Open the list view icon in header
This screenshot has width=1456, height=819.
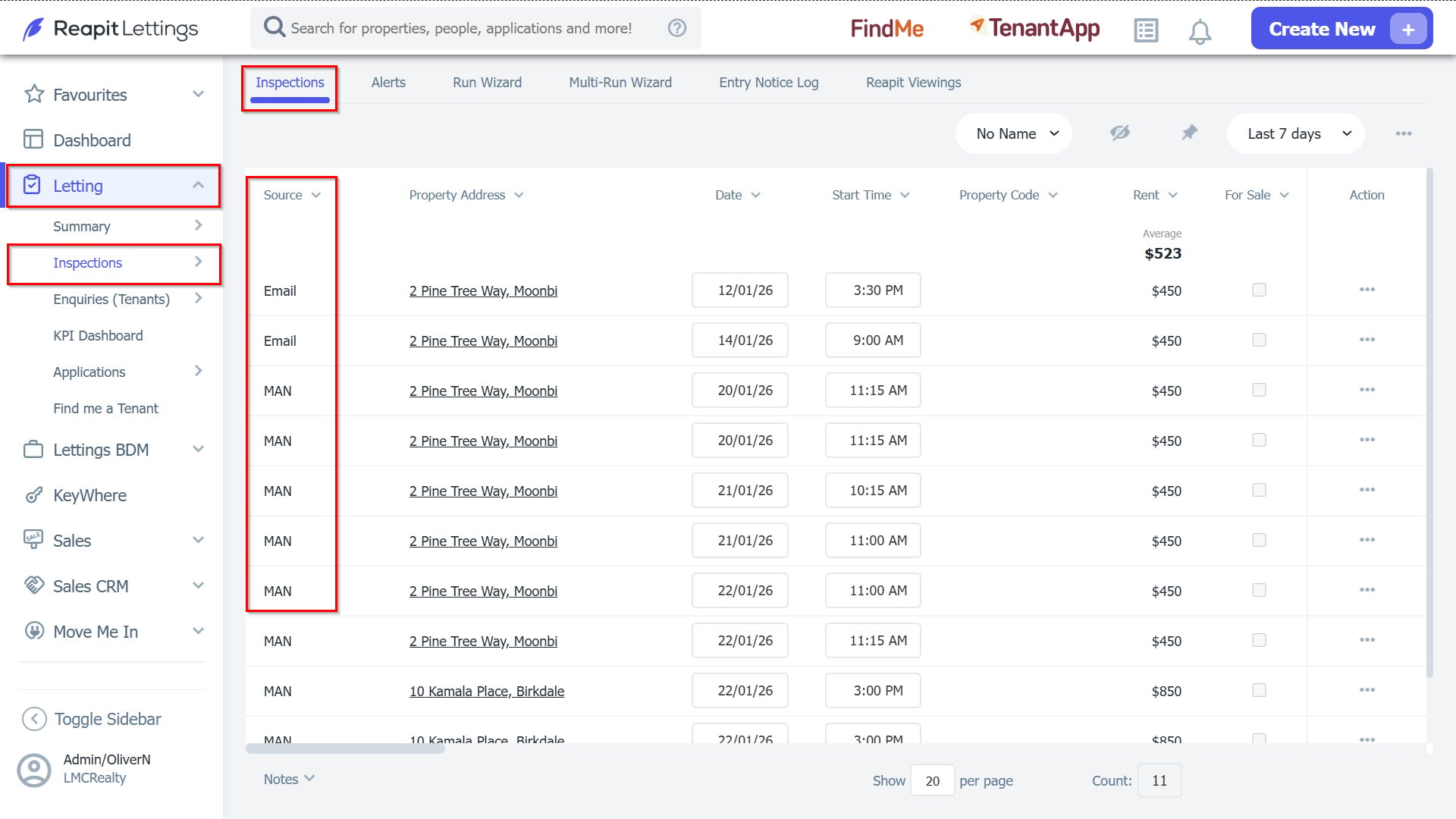pyautogui.click(x=1146, y=30)
